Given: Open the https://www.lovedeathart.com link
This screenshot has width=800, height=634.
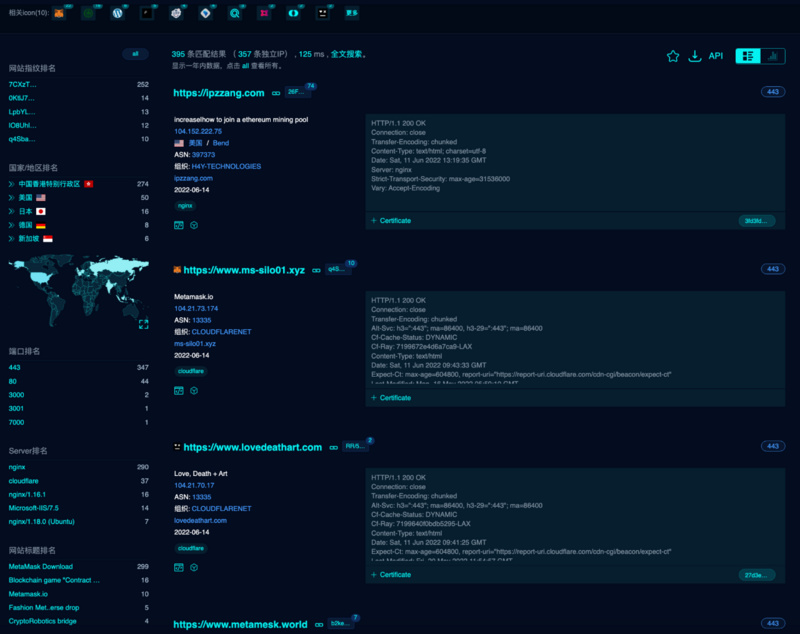Looking at the screenshot, I should tap(252, 447).
